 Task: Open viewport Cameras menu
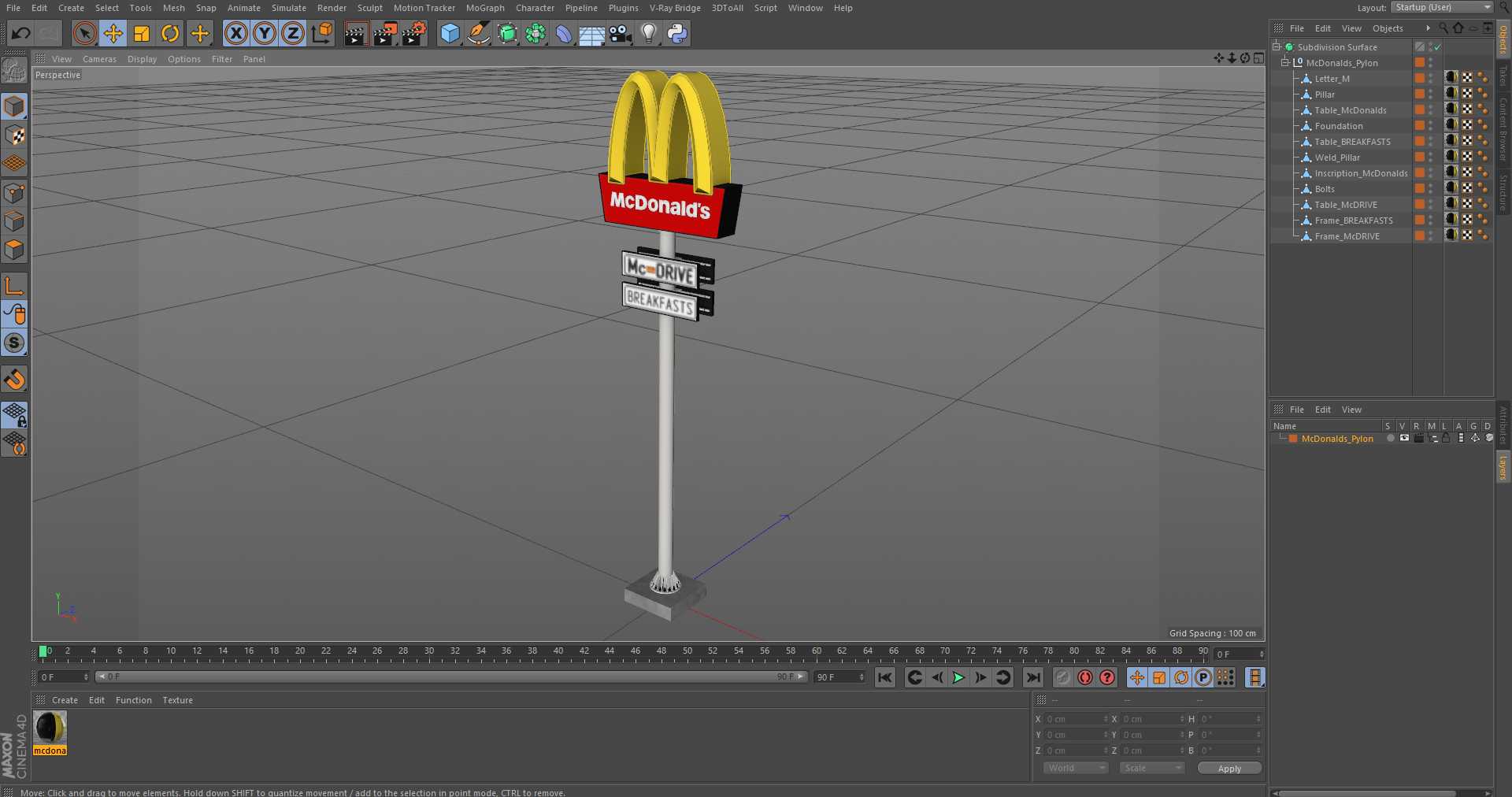[x=99, y=59]
